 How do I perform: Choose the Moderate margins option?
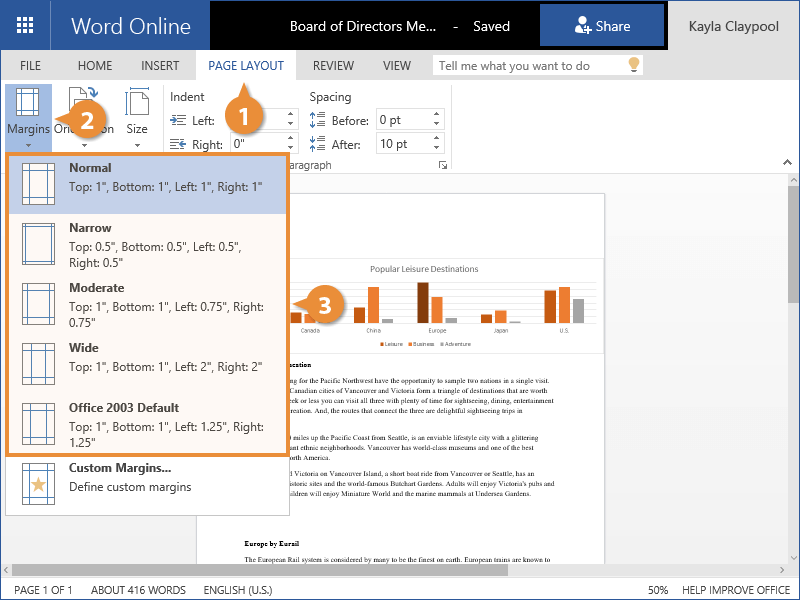pyautogui.click(x=148, y=304)
